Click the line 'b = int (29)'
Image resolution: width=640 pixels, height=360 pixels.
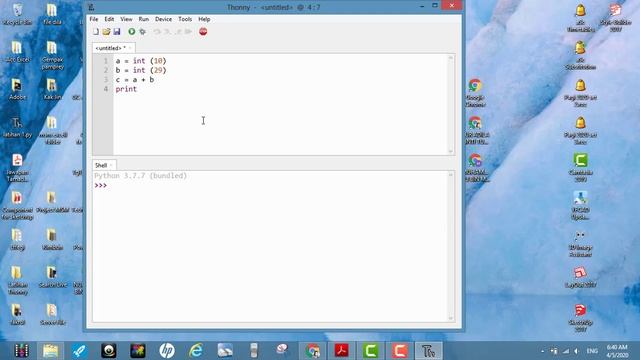pyautogui.click(x=141, y=70)
